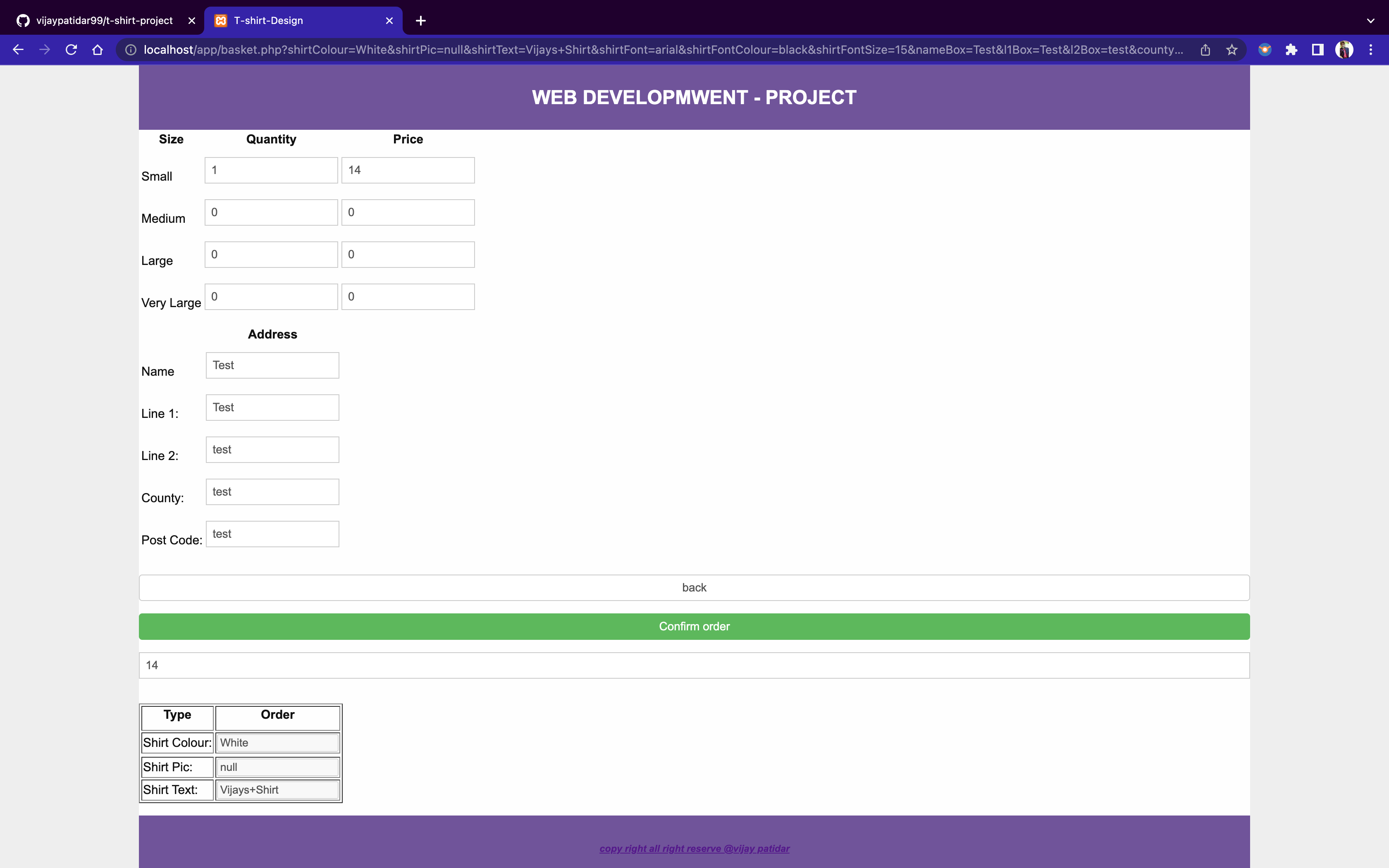This screenshot has width=1389, height=868.
Task: Open the tab search chevron
Action: click(1371, 21)
